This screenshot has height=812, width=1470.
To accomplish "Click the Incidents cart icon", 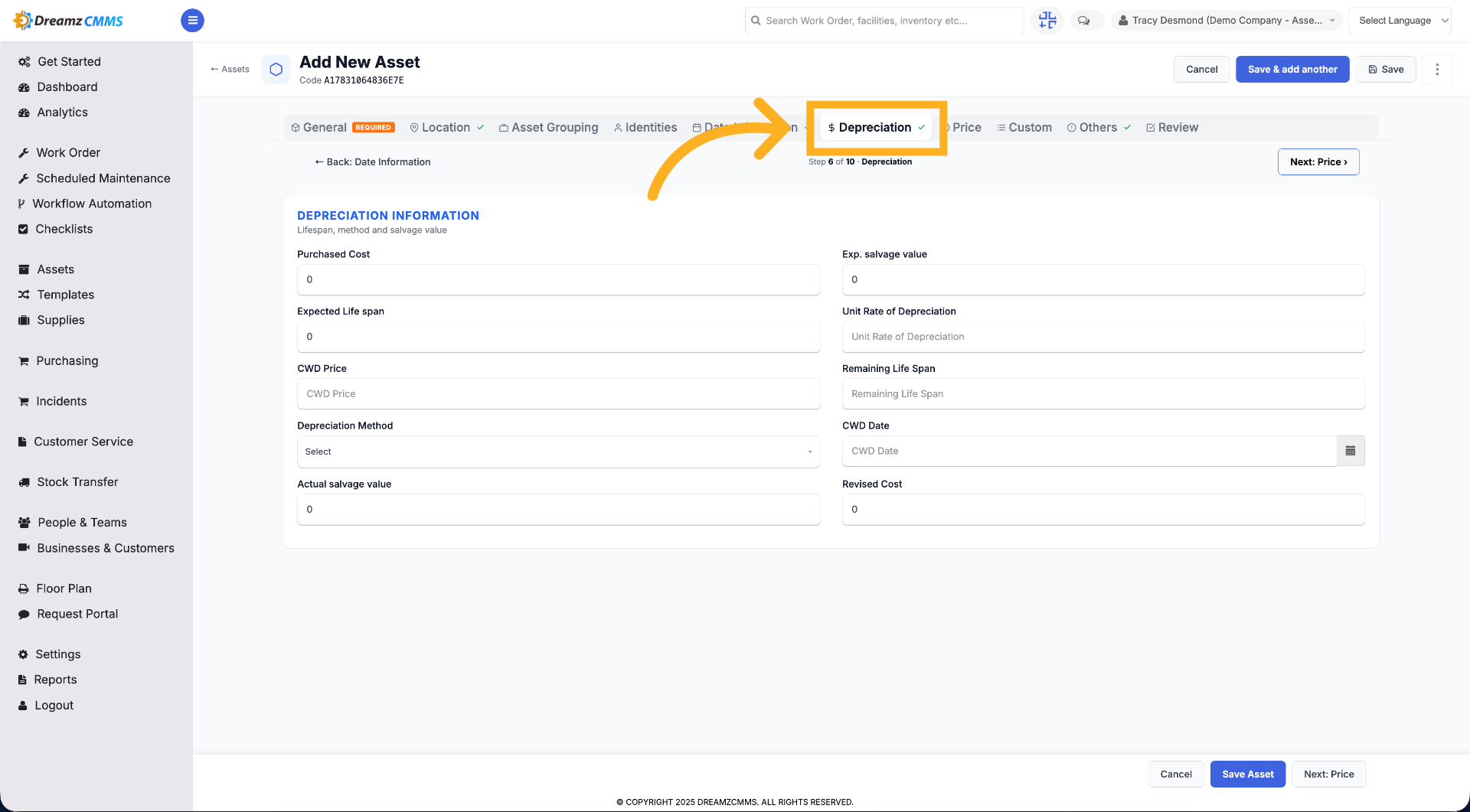I will [x=24, y=402].
